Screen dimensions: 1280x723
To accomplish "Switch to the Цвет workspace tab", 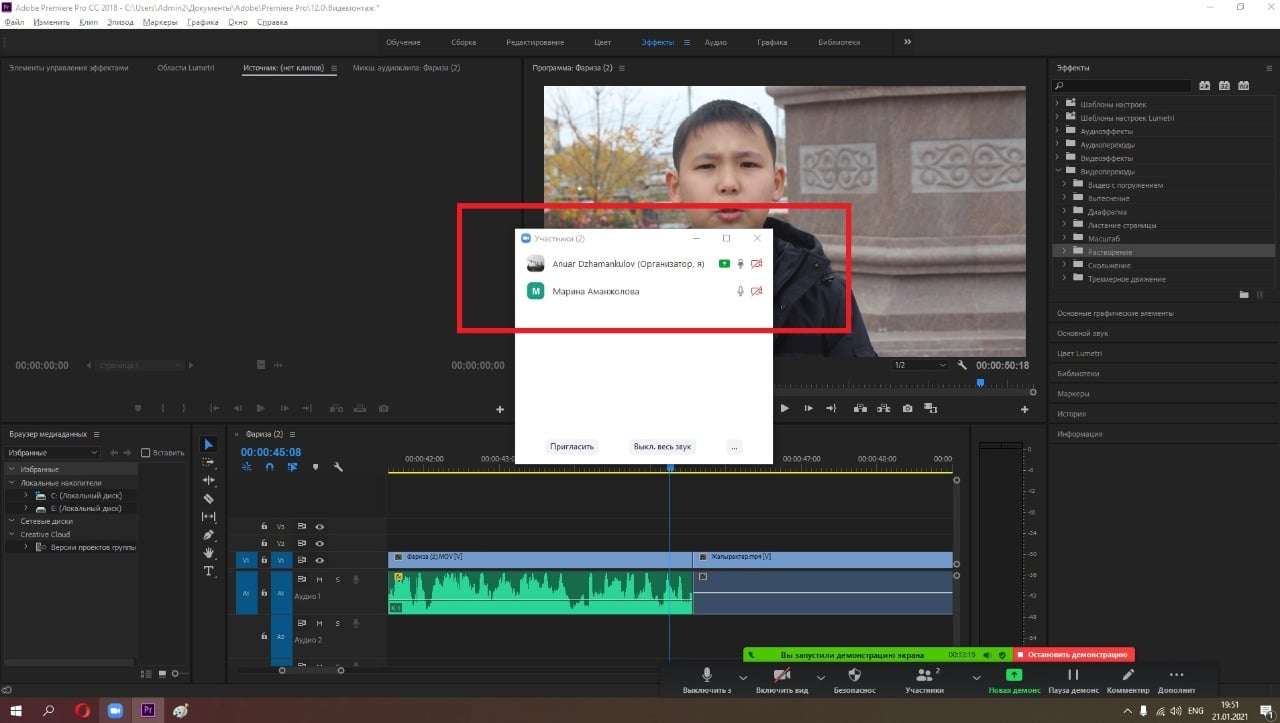I will click(603, 42).
